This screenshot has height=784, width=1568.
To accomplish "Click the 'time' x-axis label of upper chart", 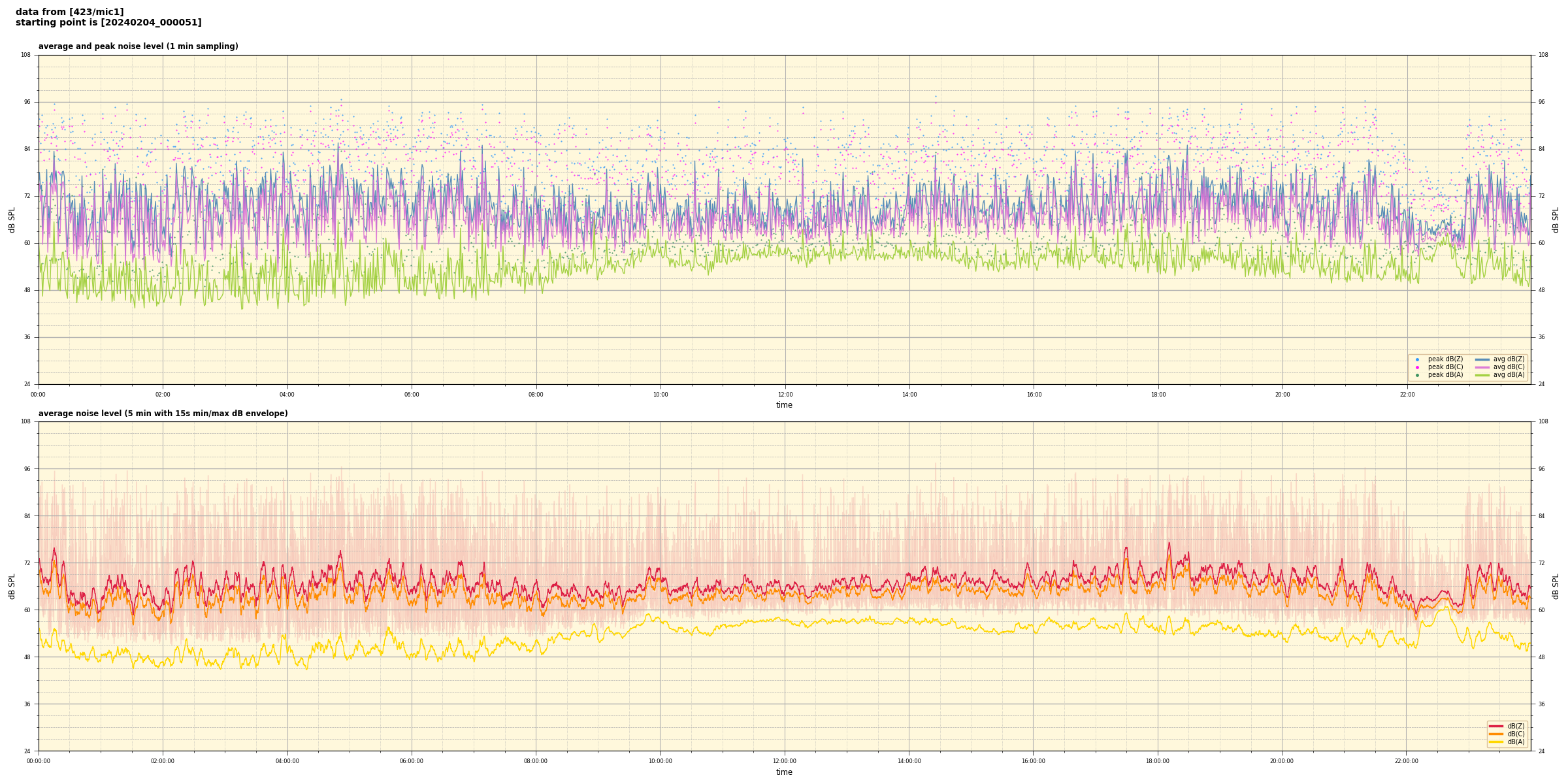I will click(784, 405).
